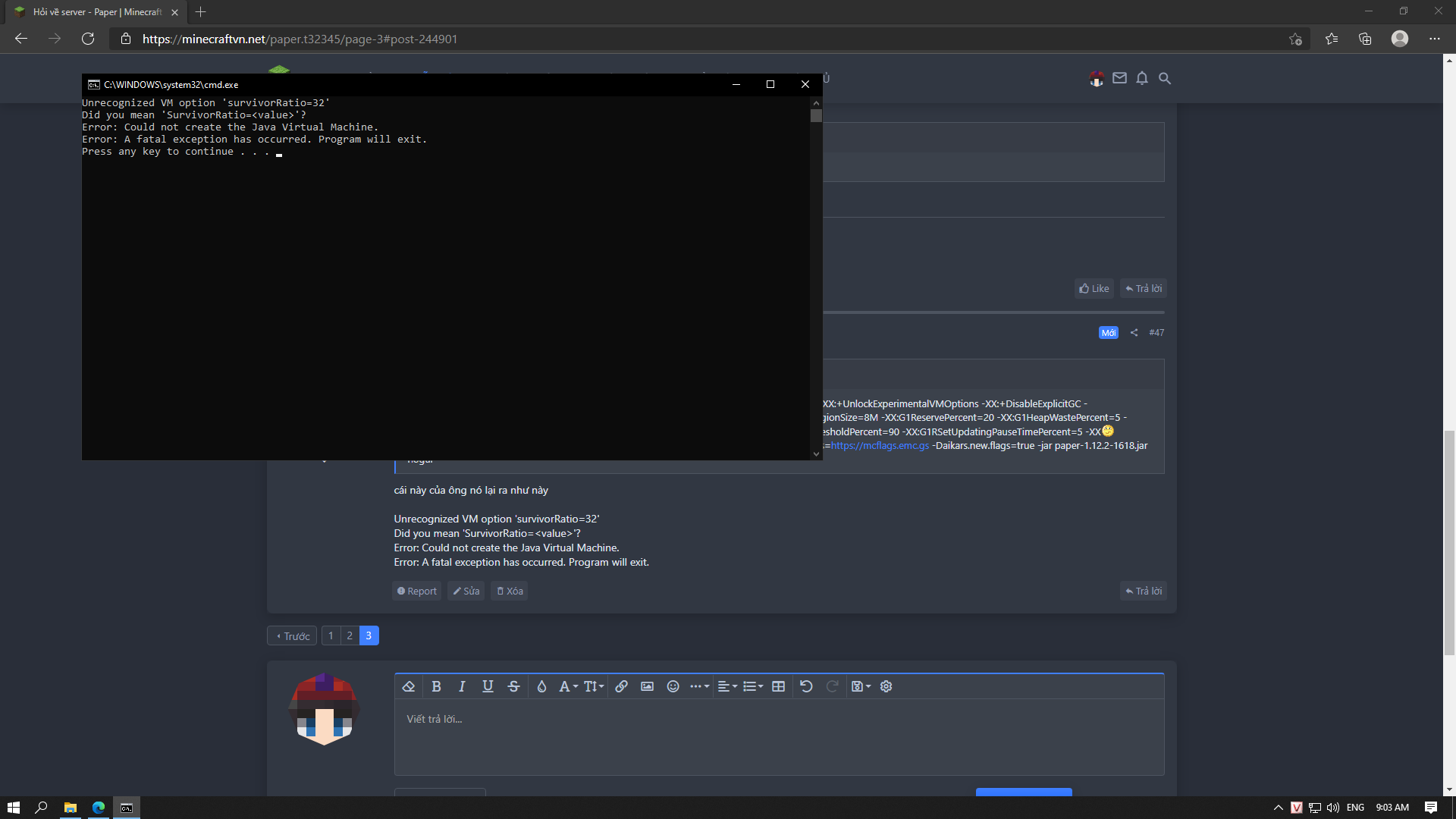This screenshot has width=1456, height=819.
Task: Open forum inbox envelope icon
Action: pos(1119,78)
